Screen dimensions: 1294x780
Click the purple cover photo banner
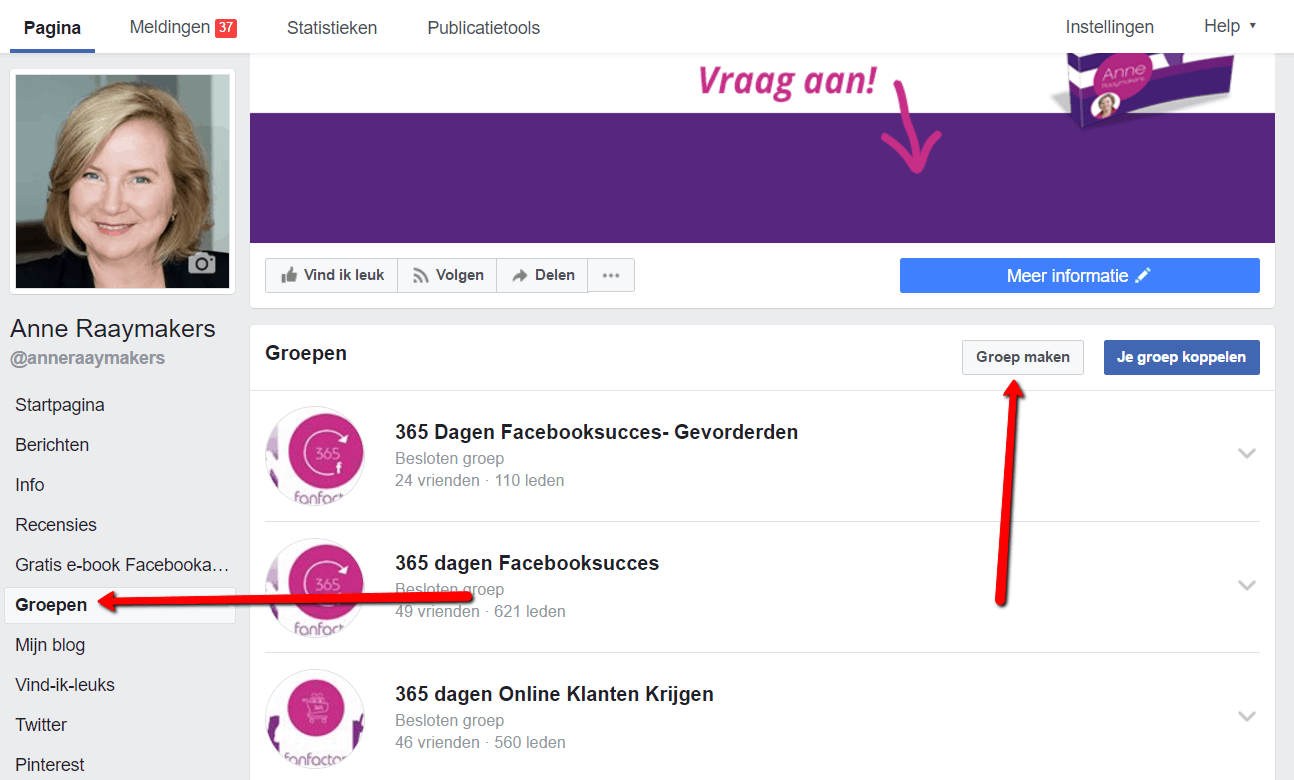(762, 150)
